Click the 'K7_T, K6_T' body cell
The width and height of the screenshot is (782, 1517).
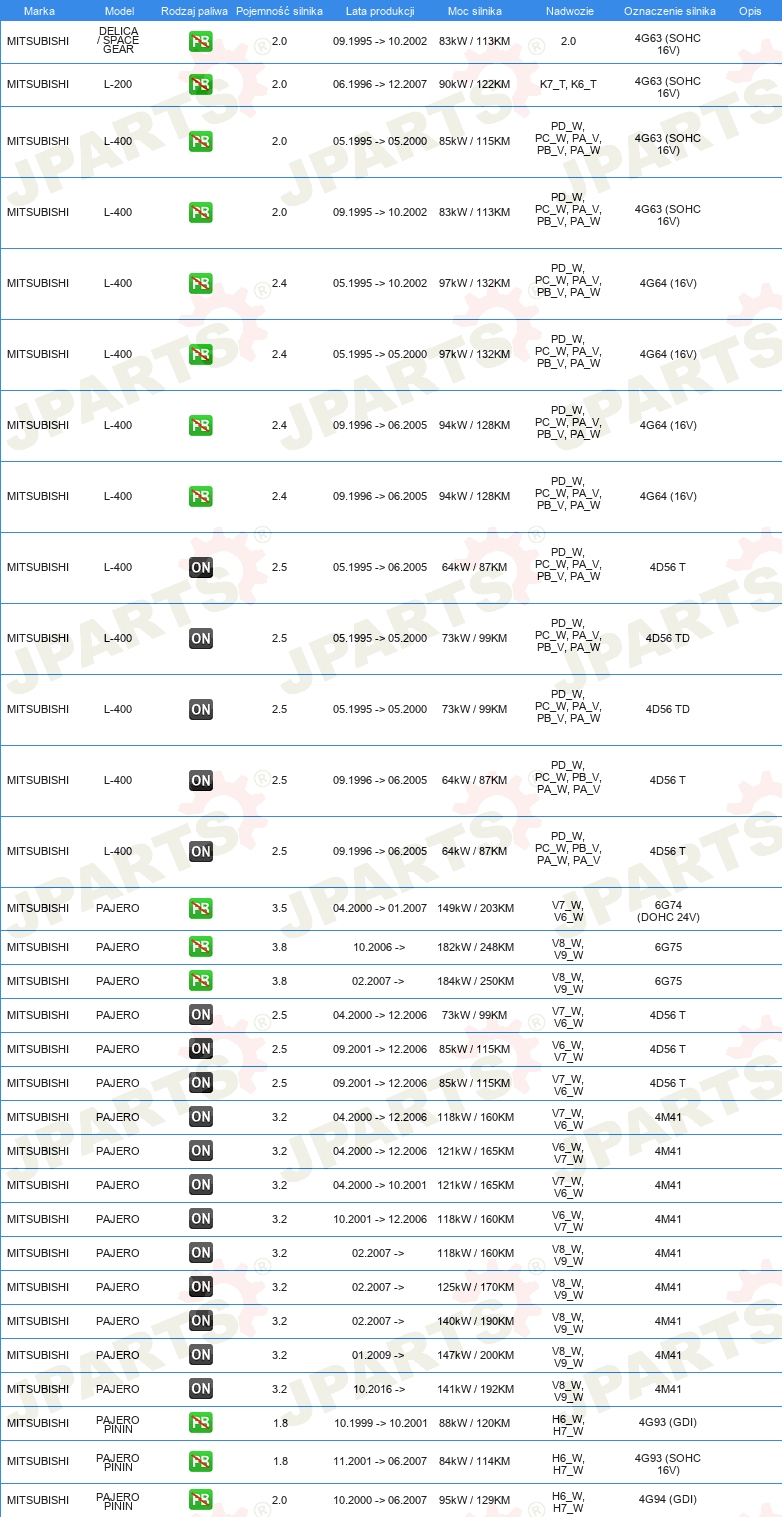point(568,84)
